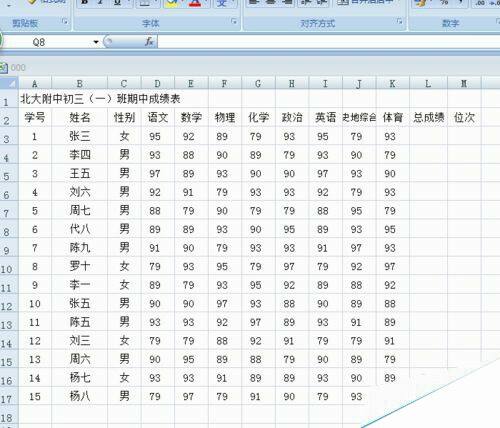Click the 姓名 header cell
The height and width of the screenshot is (428, 500).
79,118
